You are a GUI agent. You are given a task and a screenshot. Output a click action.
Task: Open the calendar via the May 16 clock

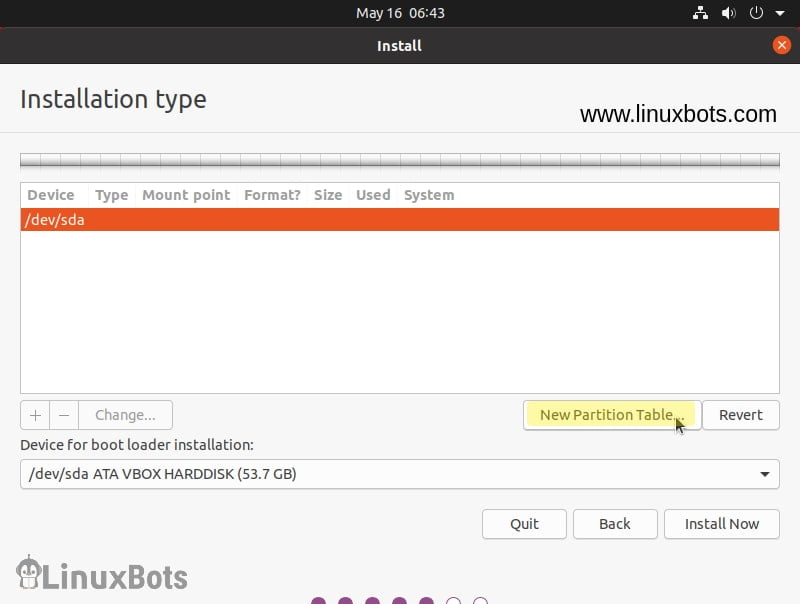click(400, 13)
